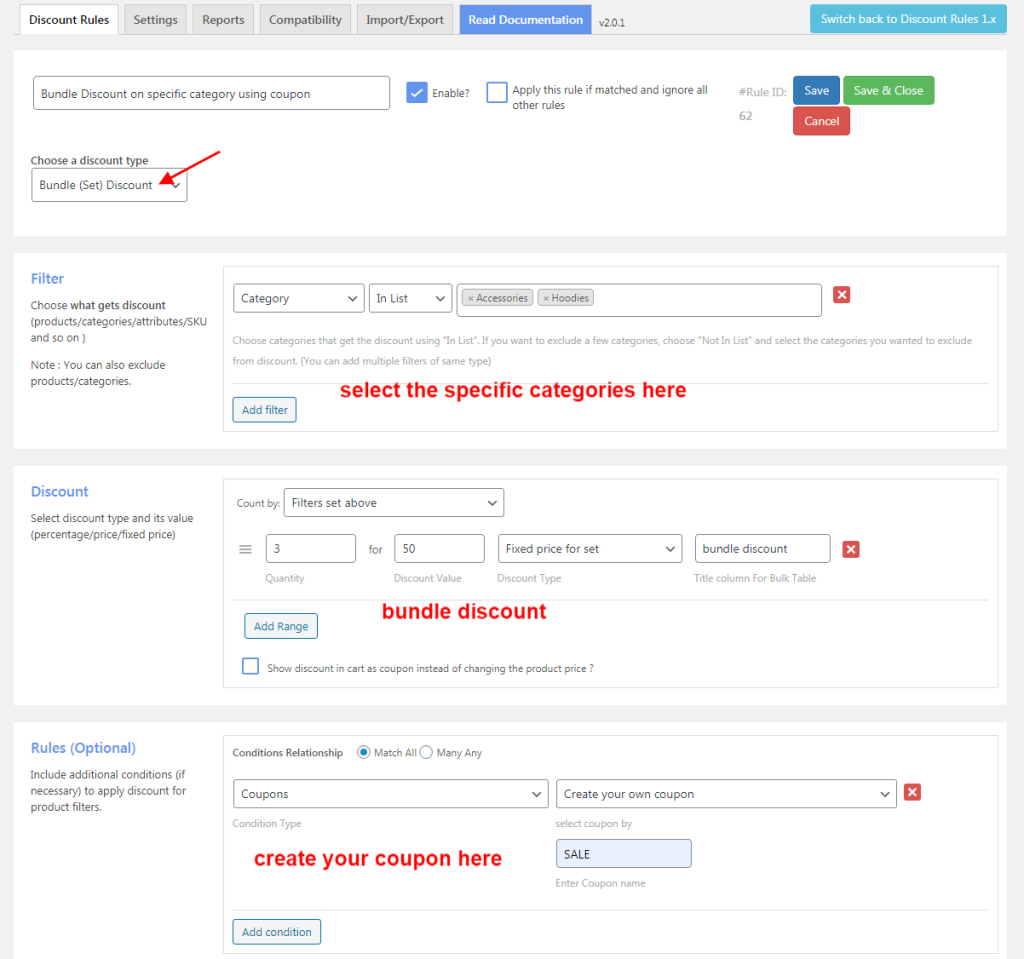Delete the Coupons condition row
Image resolution: width=1024 pixels, height=959 pixels.
[x=912, y=792]
